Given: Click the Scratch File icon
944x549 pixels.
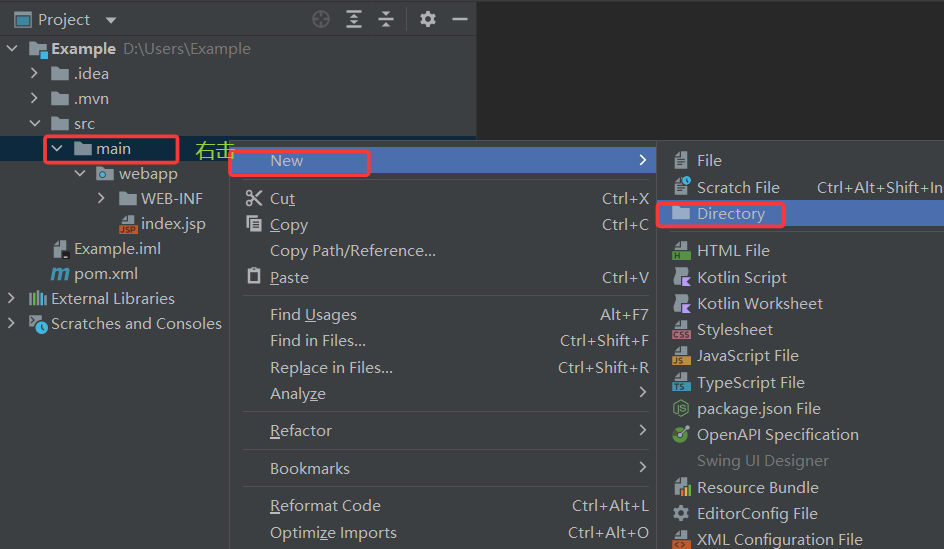Looking at the screenshot, I should pos(682,187).
